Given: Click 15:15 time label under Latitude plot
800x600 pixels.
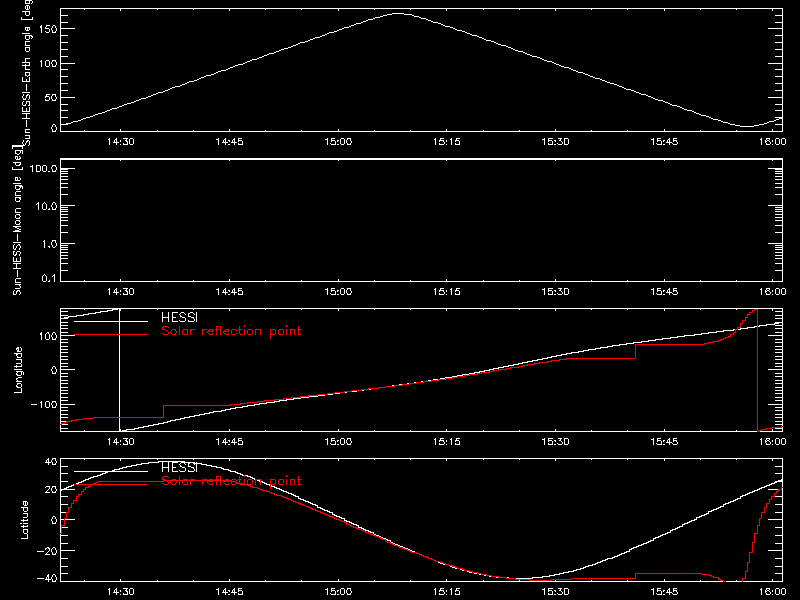Looking at the screenshot, I should point(447,591).
